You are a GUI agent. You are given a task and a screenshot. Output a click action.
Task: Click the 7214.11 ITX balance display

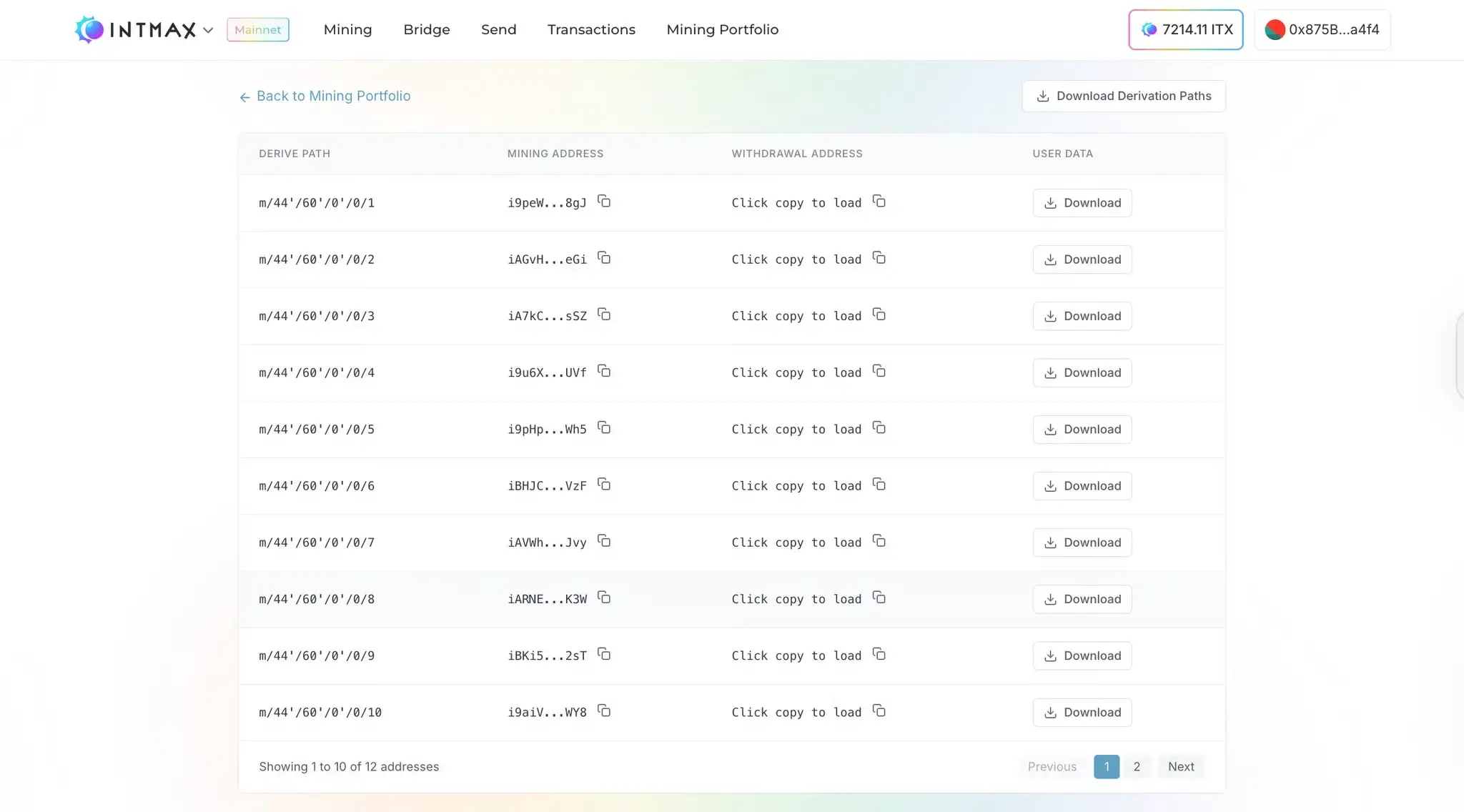1185,29
